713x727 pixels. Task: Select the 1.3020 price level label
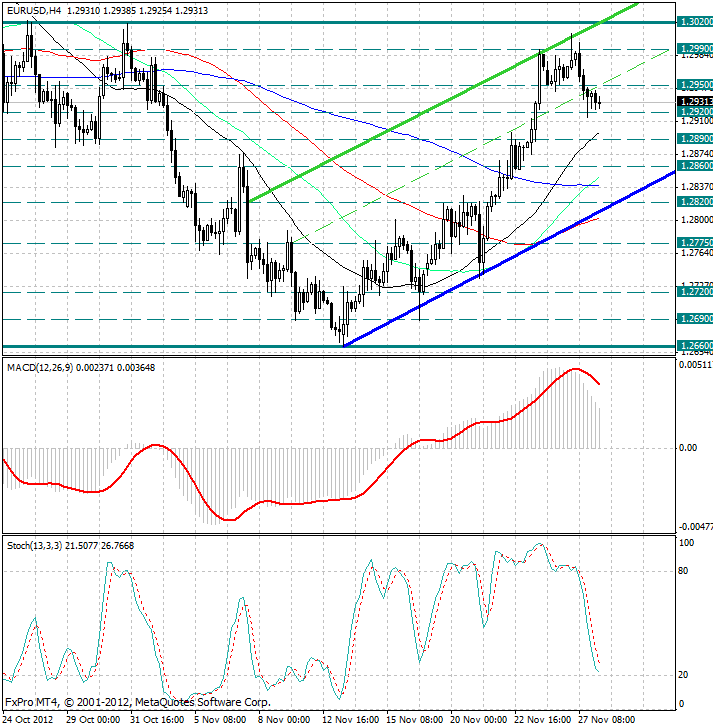coord(694,22)
